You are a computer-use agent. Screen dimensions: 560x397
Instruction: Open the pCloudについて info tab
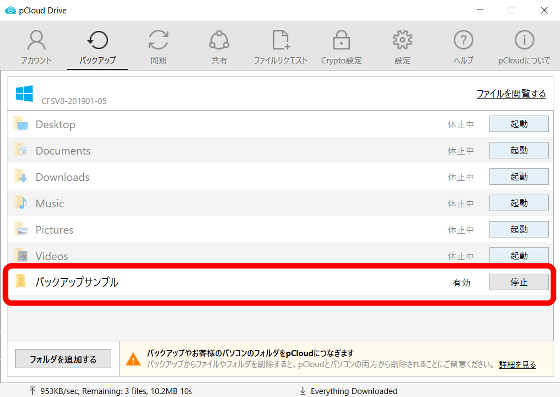[x=524, y=47]
